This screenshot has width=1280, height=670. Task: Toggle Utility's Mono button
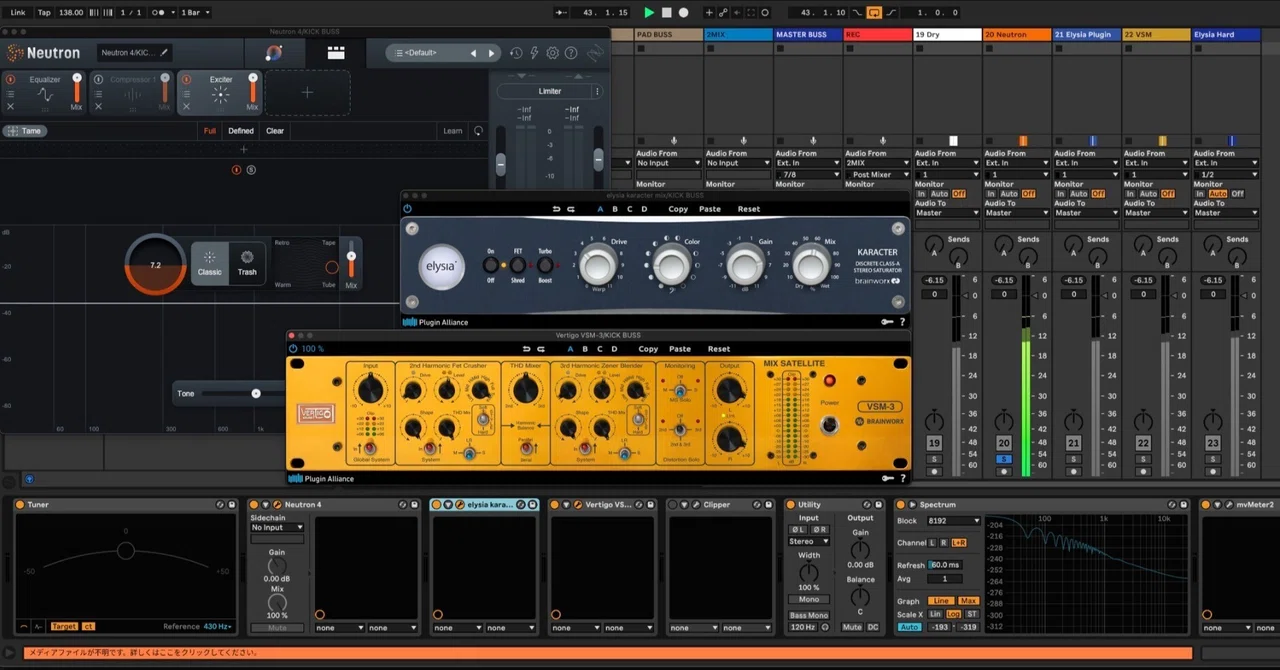click(809, 599)
